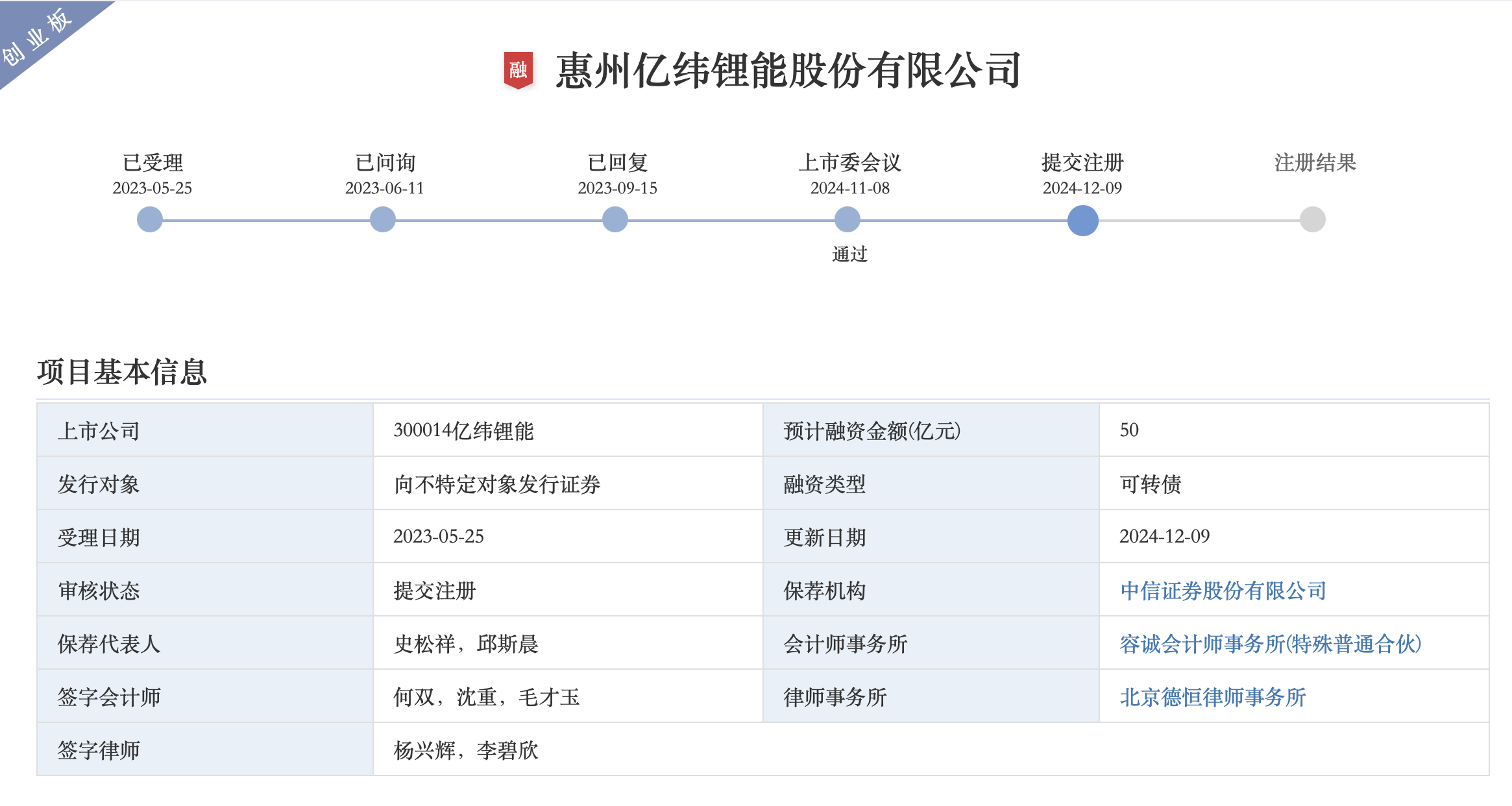Viewport: 1512px width, 806px height.
Task: Select the 已回复 timeline node
Action: click(x=615, y=219)
